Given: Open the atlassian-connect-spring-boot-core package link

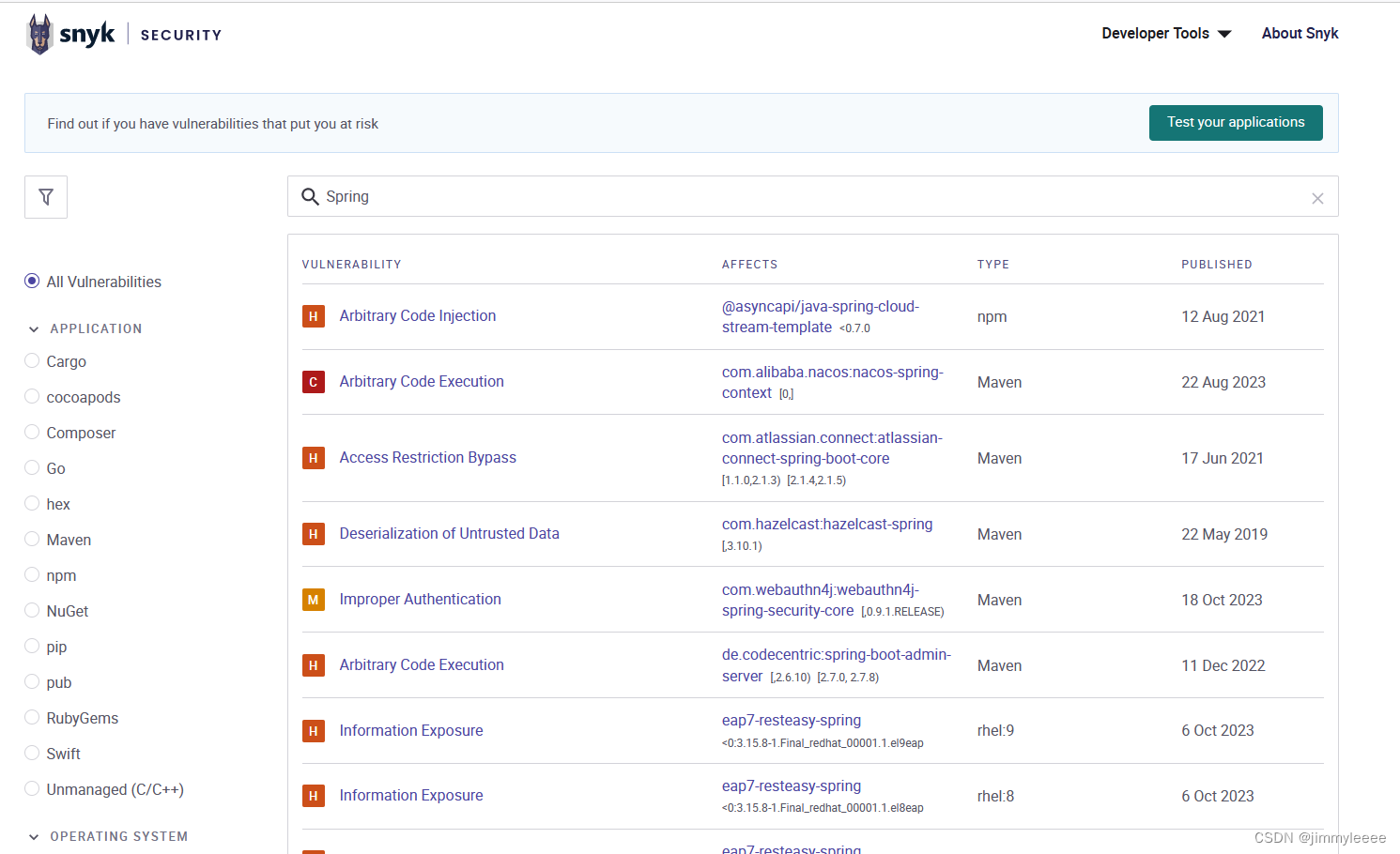Looking at the screenshot, I should (x=832, y=449).
